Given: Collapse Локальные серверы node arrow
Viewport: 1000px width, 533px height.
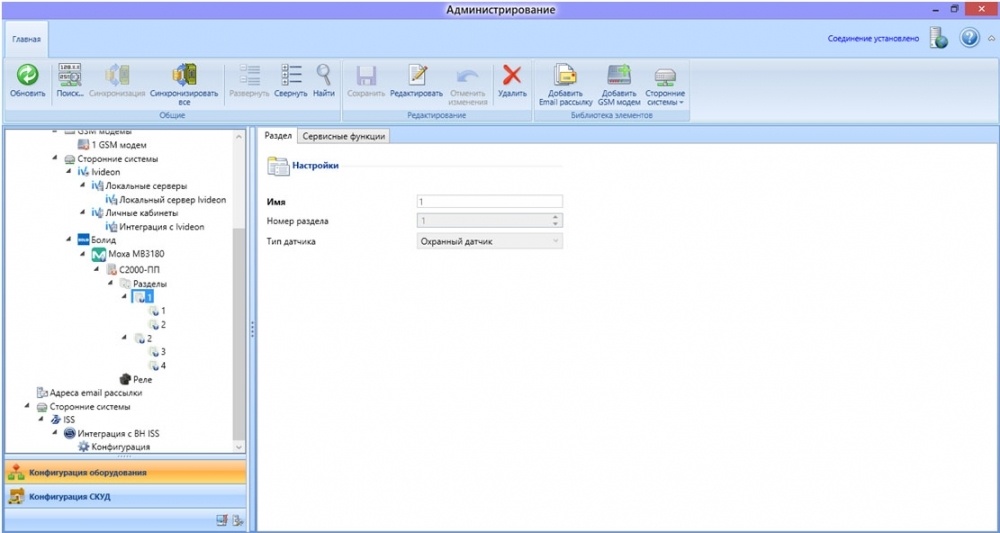Looking at the screenshot, I should pyautogui.click(x=83, y=186).
